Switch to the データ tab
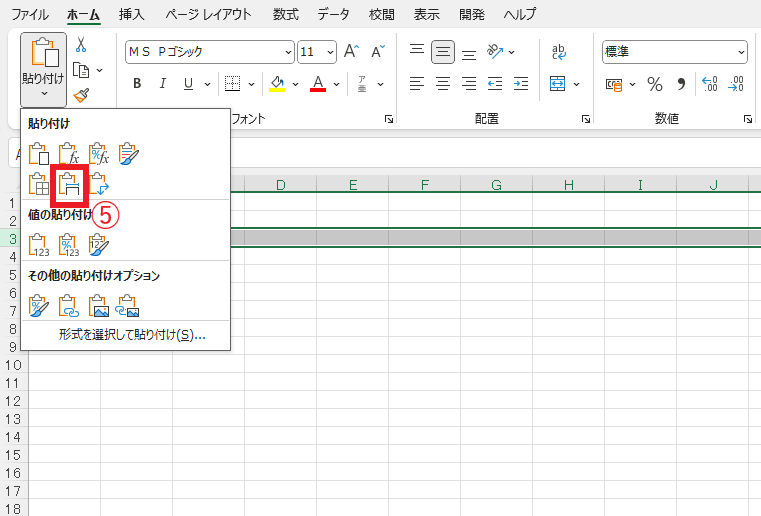761x516 pixels. coord(333,15)
